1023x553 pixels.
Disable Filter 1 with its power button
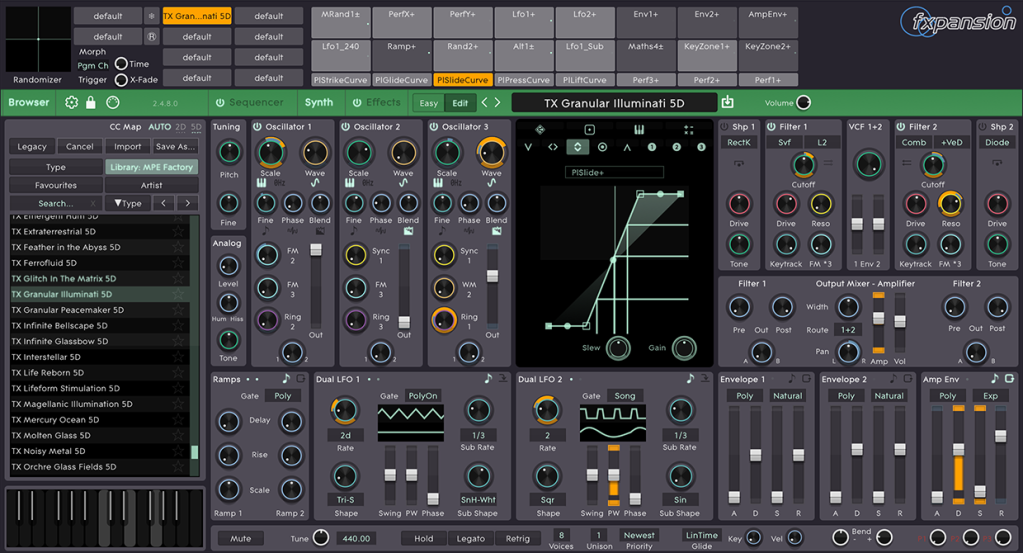pyautogui.click(x=771, y=127)
